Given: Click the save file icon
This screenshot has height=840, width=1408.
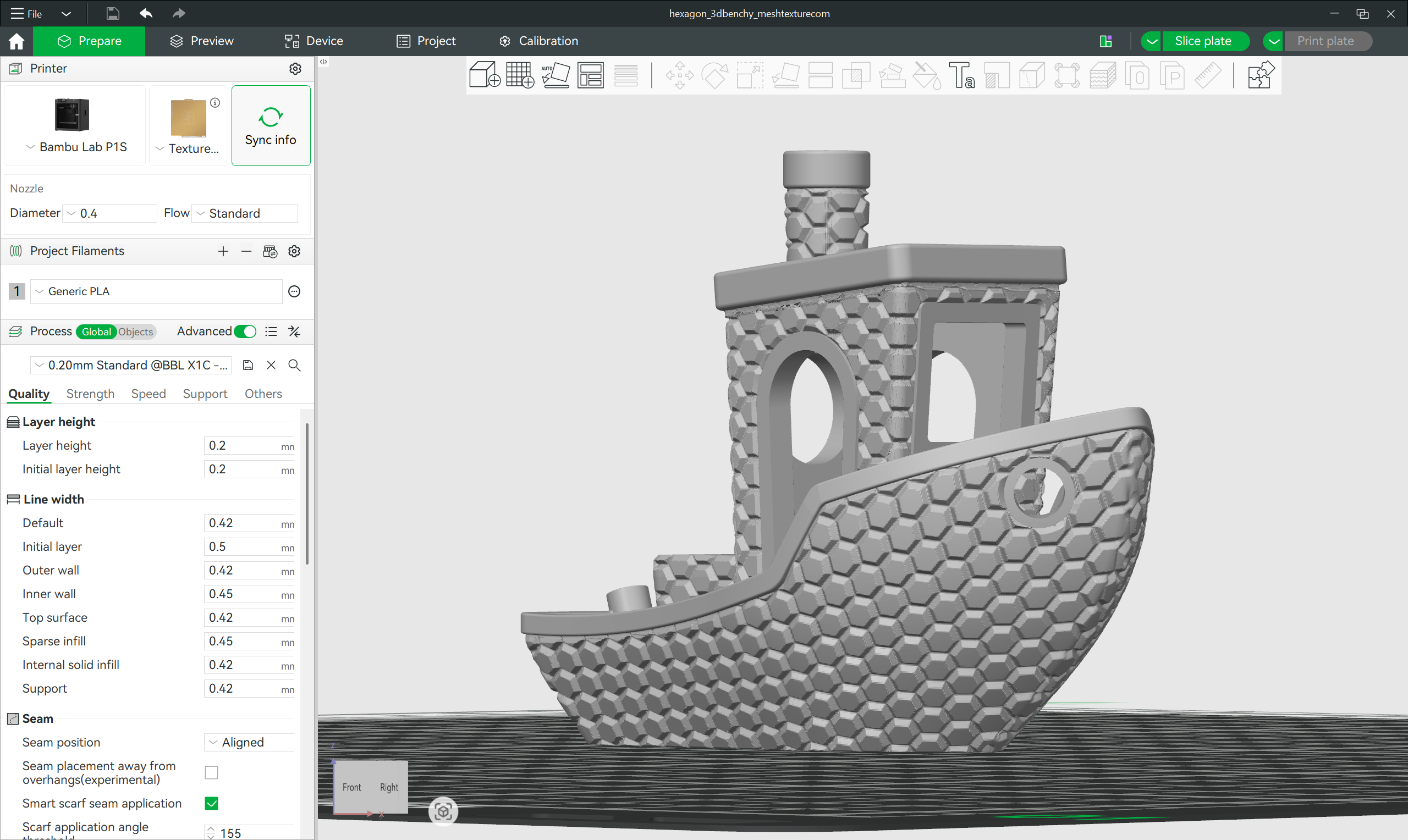Looking at the screenshot, I should pos(113,13).
